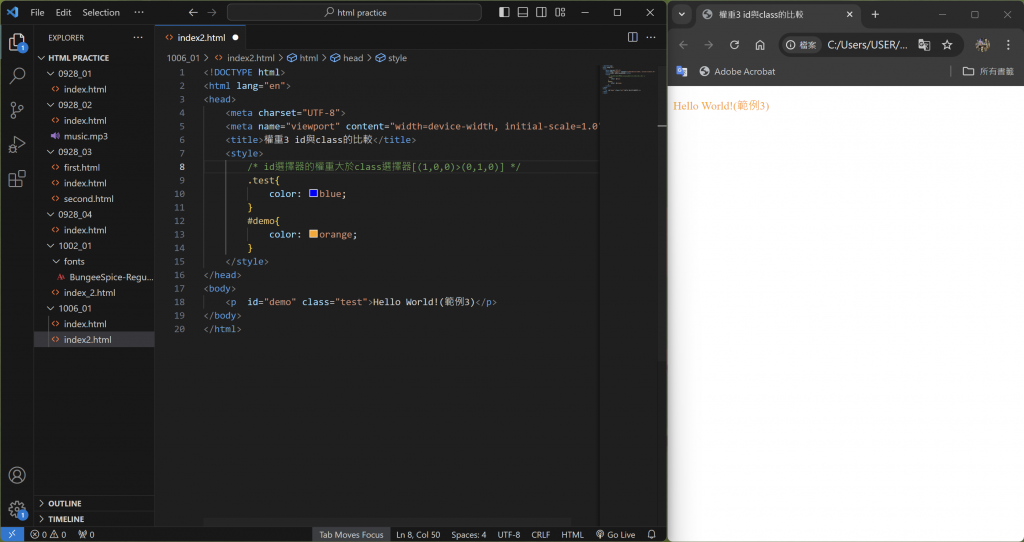
Task: Toggle the bottom panel layout button
Action: pos(521,12)
